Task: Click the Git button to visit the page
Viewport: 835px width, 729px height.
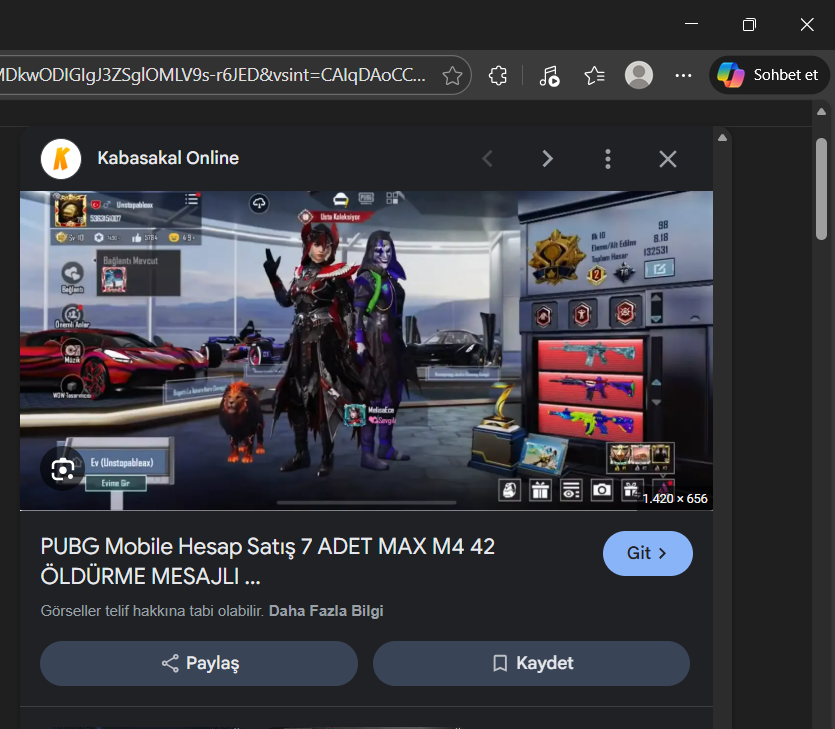Action: (648, 553)
